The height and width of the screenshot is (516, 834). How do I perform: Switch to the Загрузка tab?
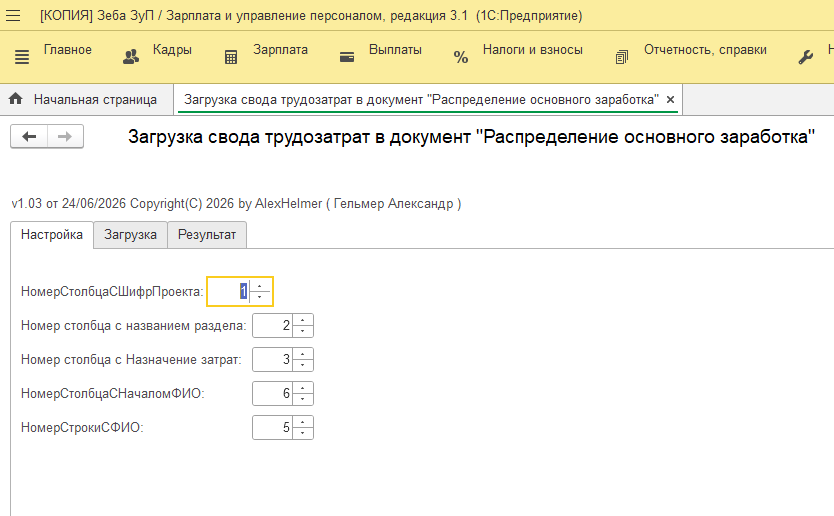130,235
